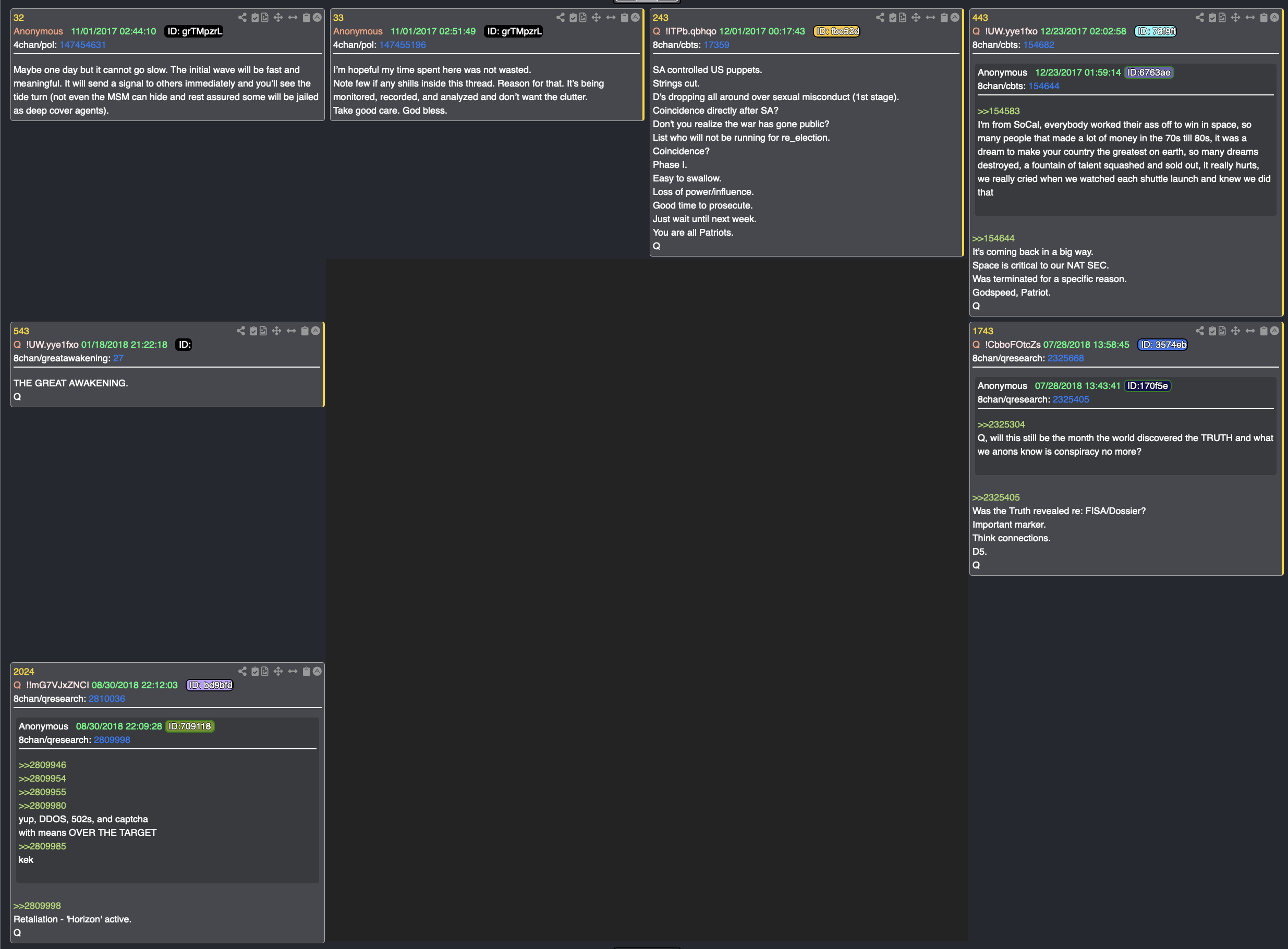The height and width of the screenshot is (949, 1288).
Task: Follow quoted reply link >>154583
Action: [x=999, y=112]
